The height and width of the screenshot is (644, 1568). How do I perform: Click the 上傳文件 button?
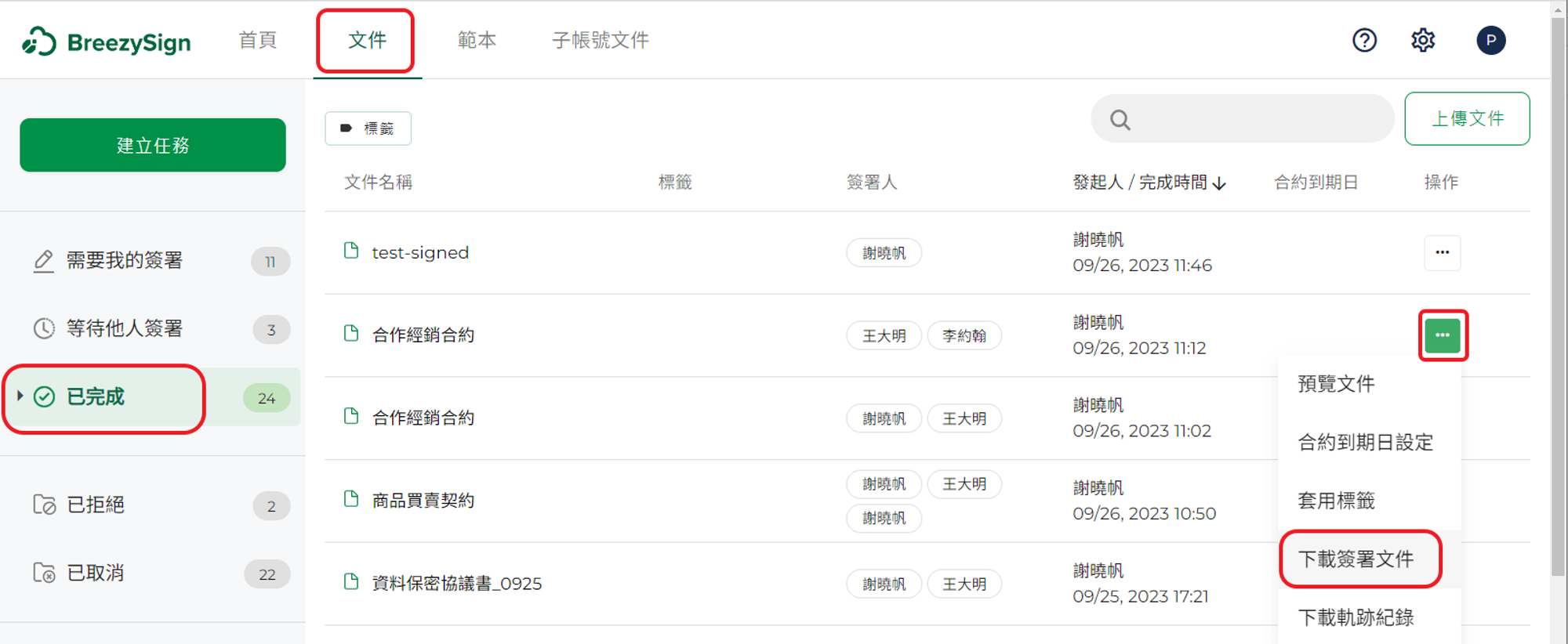pos(1467,118)
